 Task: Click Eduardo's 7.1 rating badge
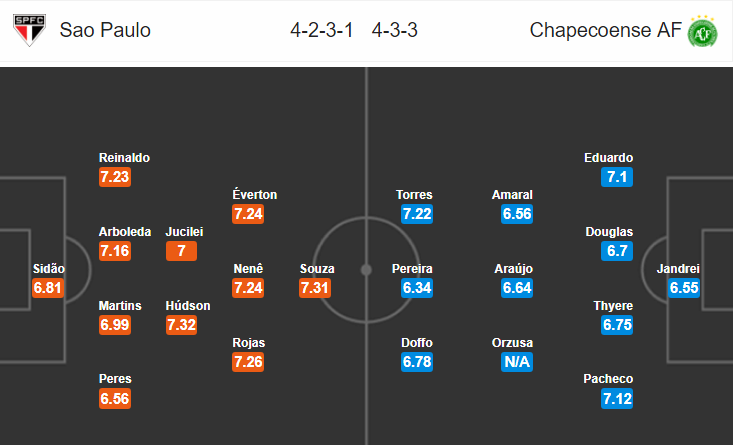pos(617,177)
